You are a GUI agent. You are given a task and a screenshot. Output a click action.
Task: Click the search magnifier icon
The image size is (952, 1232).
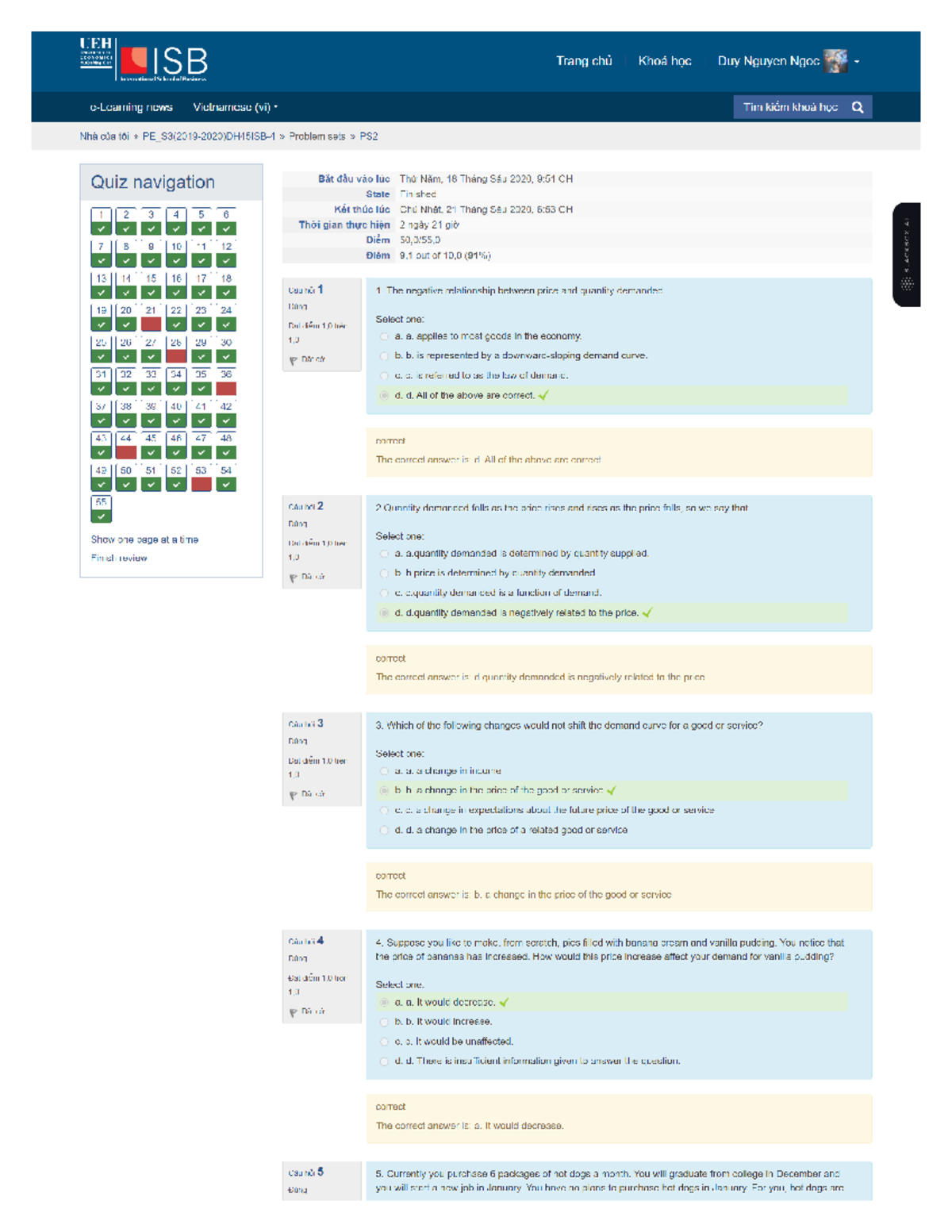(x=857, y=106)
